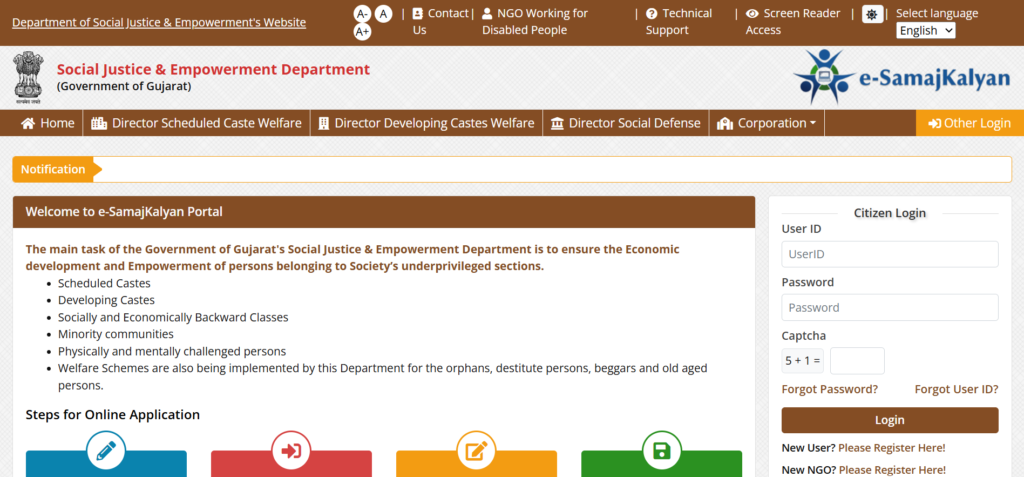Click Contact Us text link

[x=440, y=22]
